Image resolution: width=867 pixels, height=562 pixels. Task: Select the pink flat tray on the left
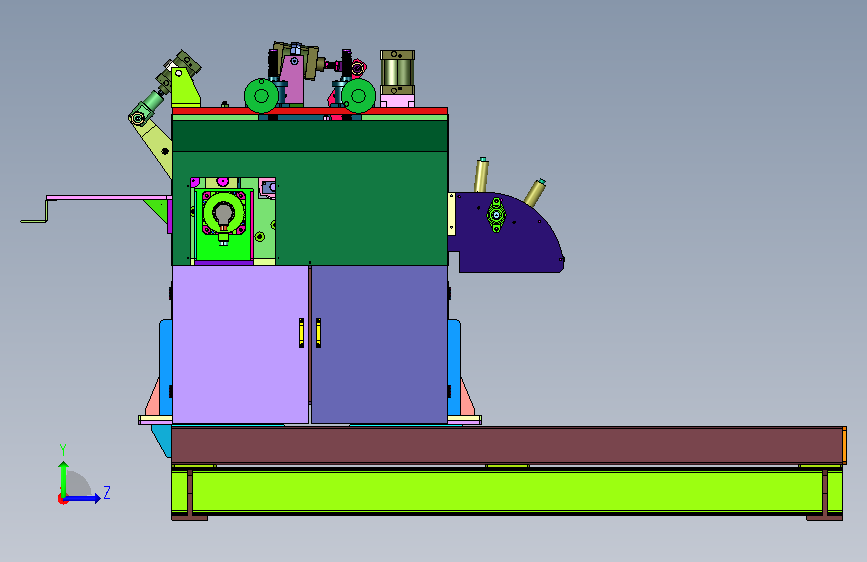(x=108, y=197)
